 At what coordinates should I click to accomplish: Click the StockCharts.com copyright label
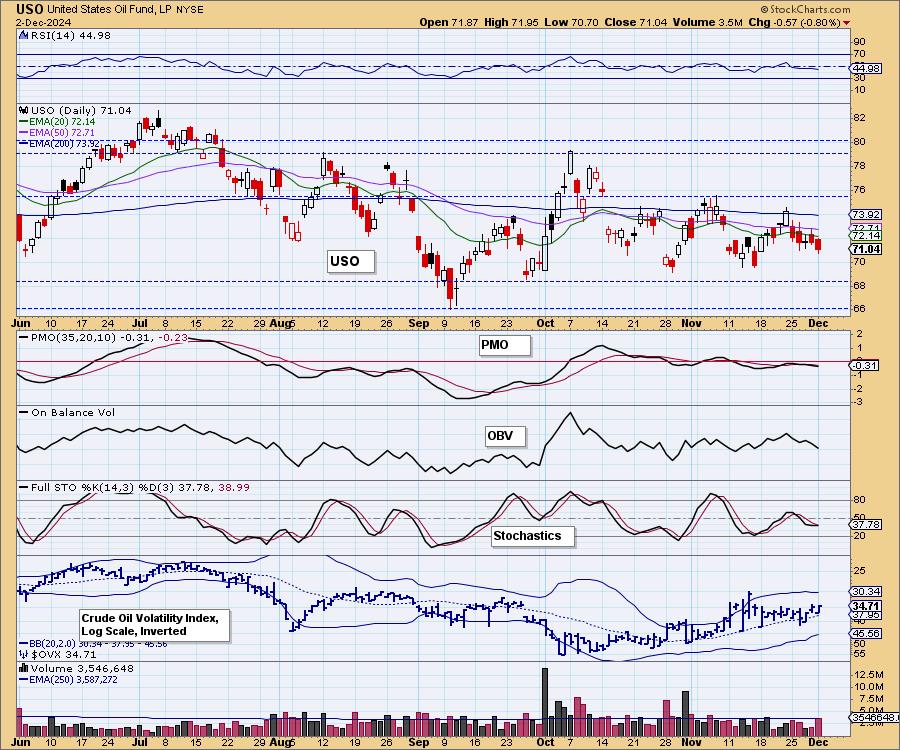(x=805, y=9)
